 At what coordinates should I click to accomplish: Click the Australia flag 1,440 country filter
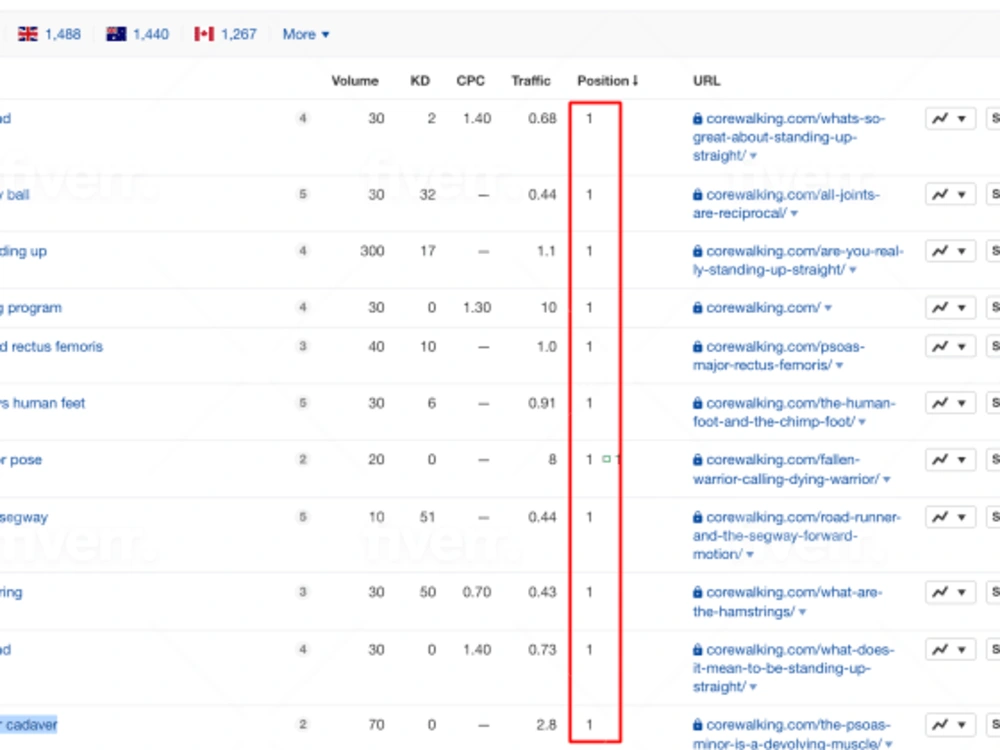point(138,34)
